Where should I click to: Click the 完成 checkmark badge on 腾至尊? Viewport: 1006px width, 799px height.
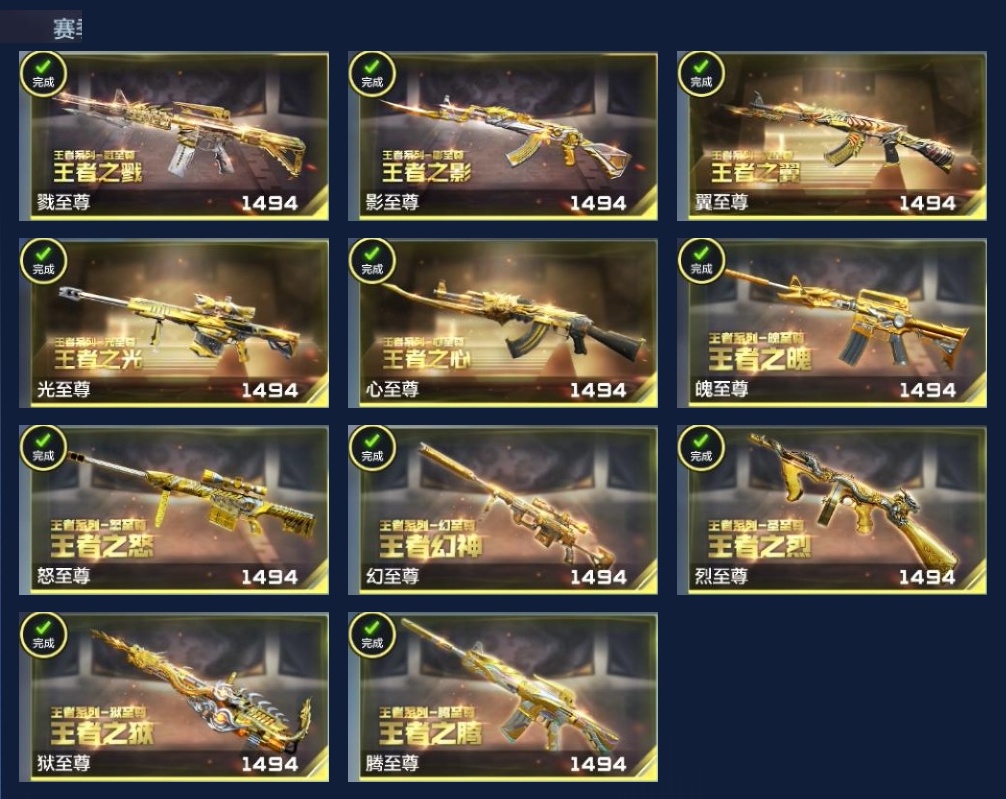[372, 635]
